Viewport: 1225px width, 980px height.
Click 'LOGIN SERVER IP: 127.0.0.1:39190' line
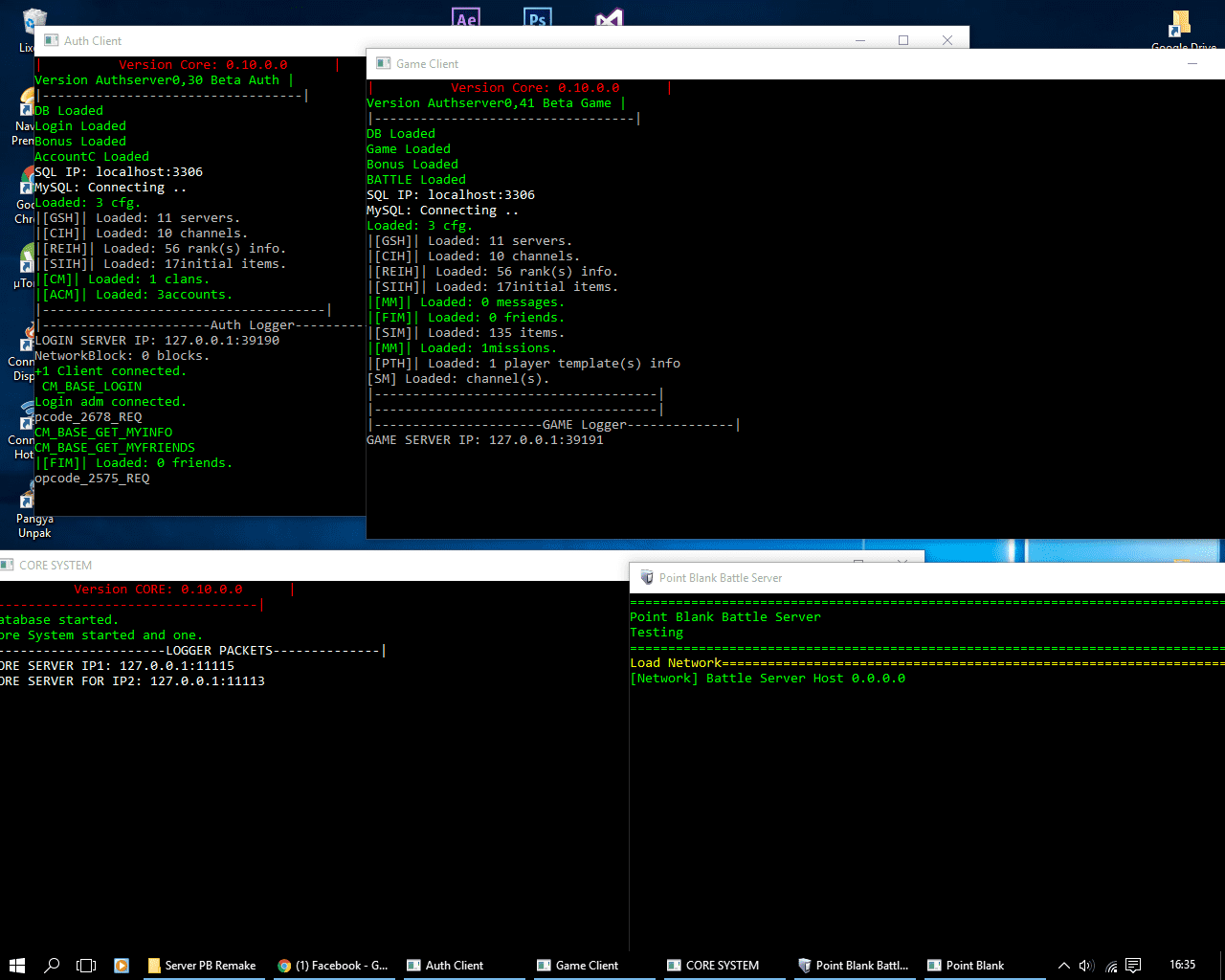157,340
